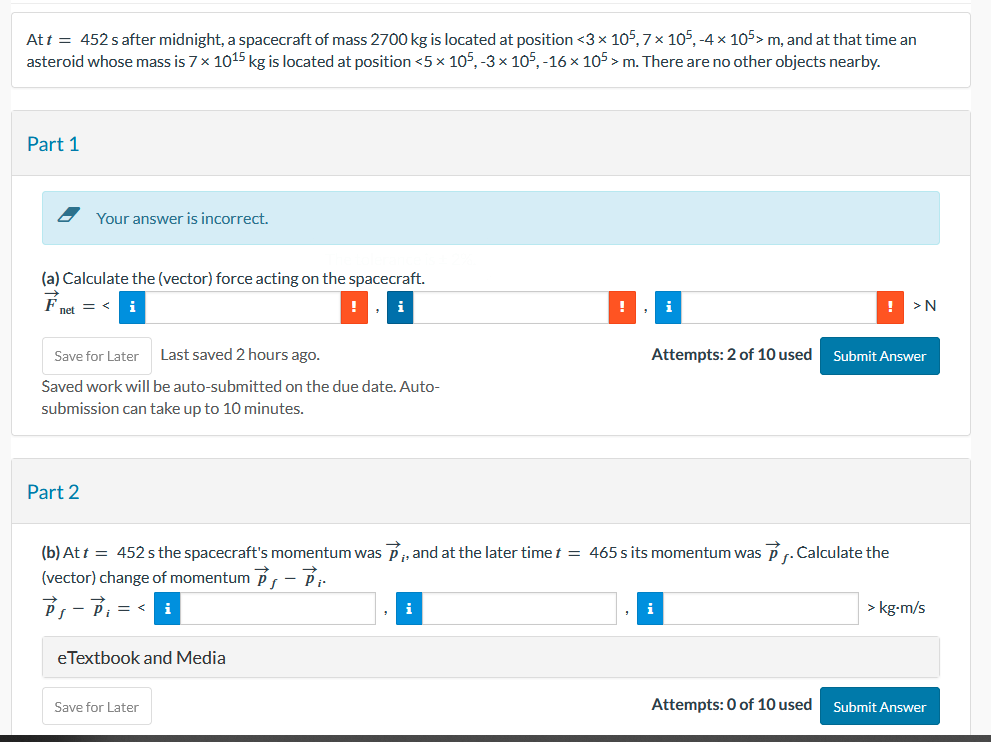The width and height of the screenshot is (991, 742).
Task: Click the info icon for the momentum z-component
Action: coord(649,607)
